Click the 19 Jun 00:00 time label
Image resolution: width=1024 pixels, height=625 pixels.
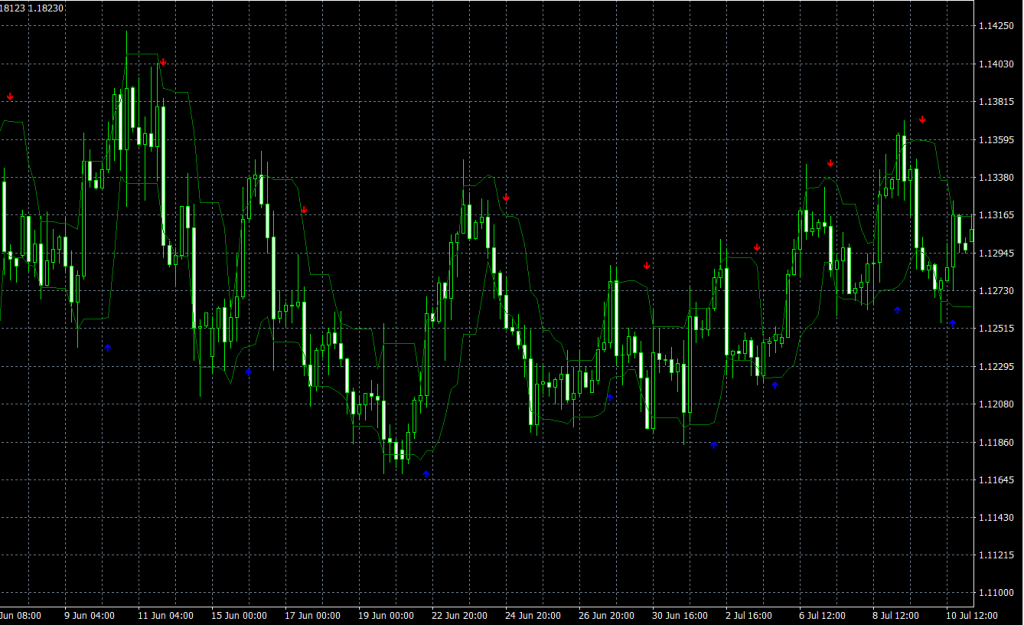click(x=386, y=615)
